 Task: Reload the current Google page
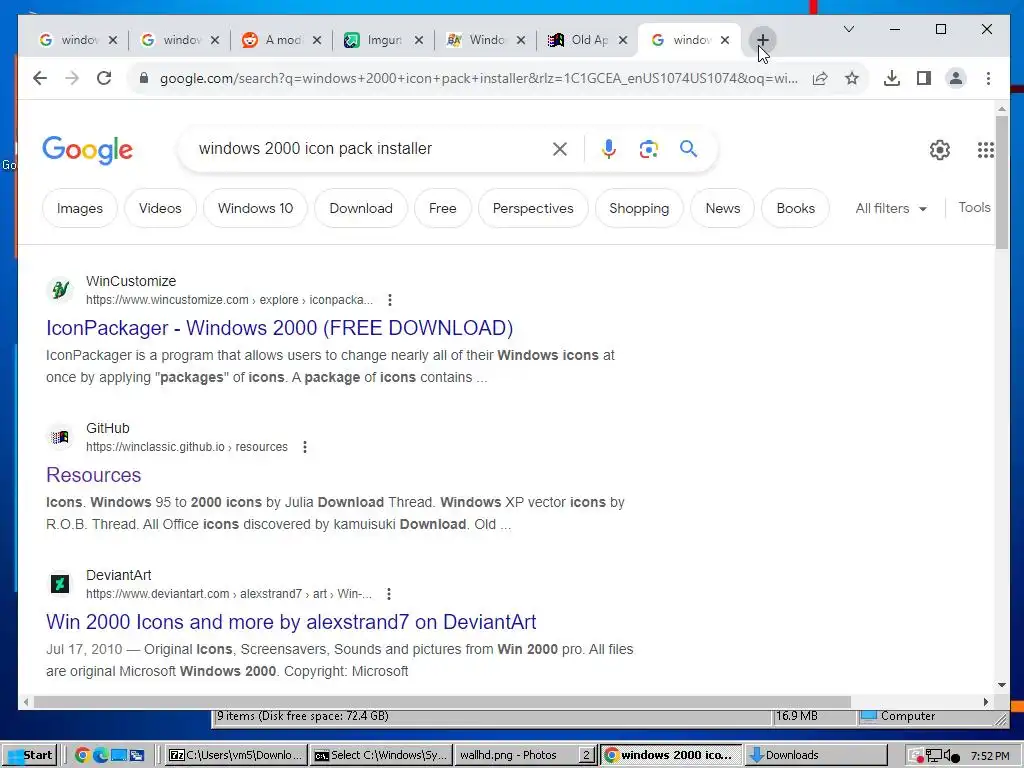[x=104, y=78]
